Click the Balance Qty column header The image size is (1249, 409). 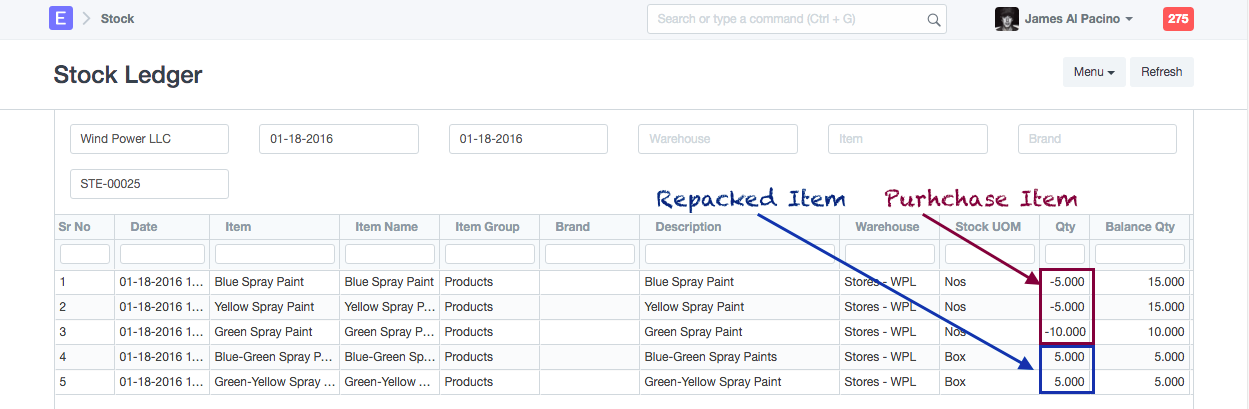[1139, 227]
